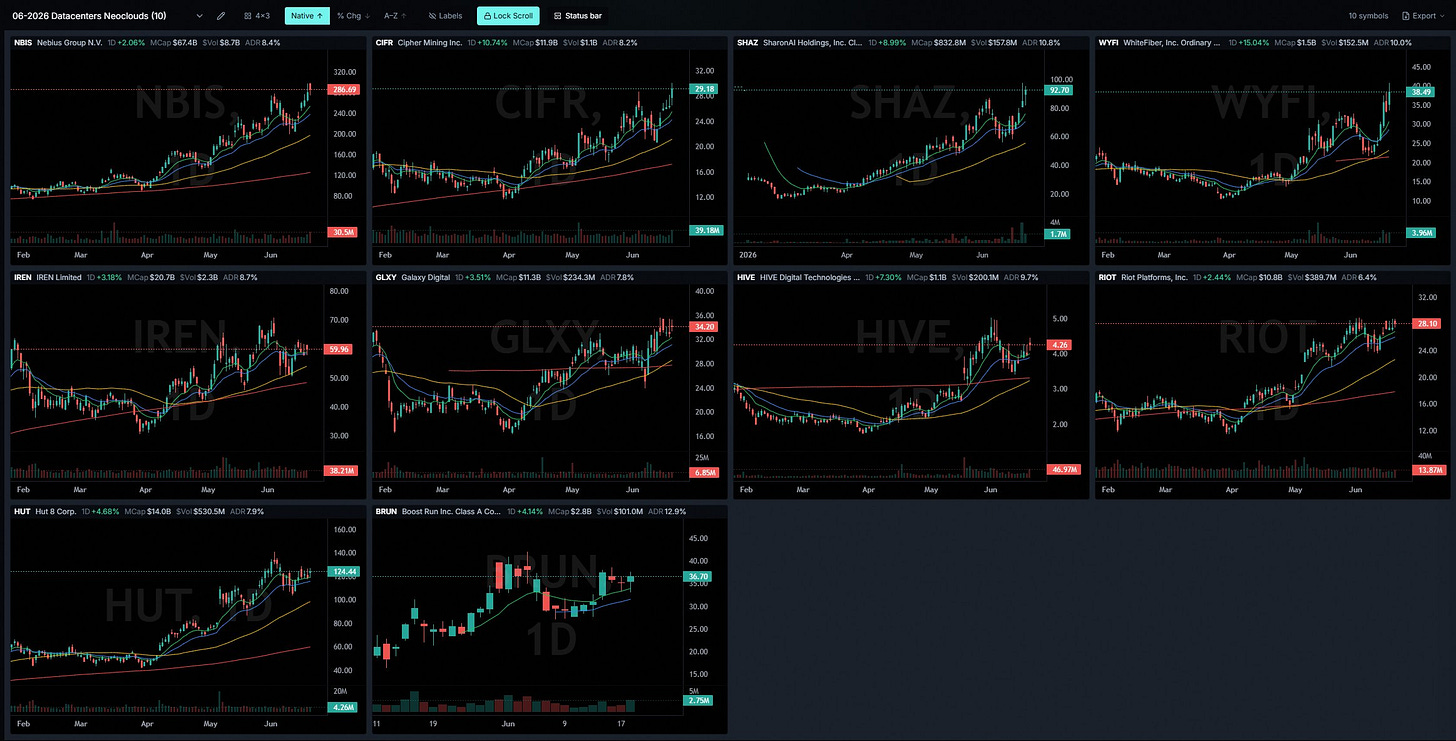Toggle the Labels visibility option

click(x=446, y=16)
